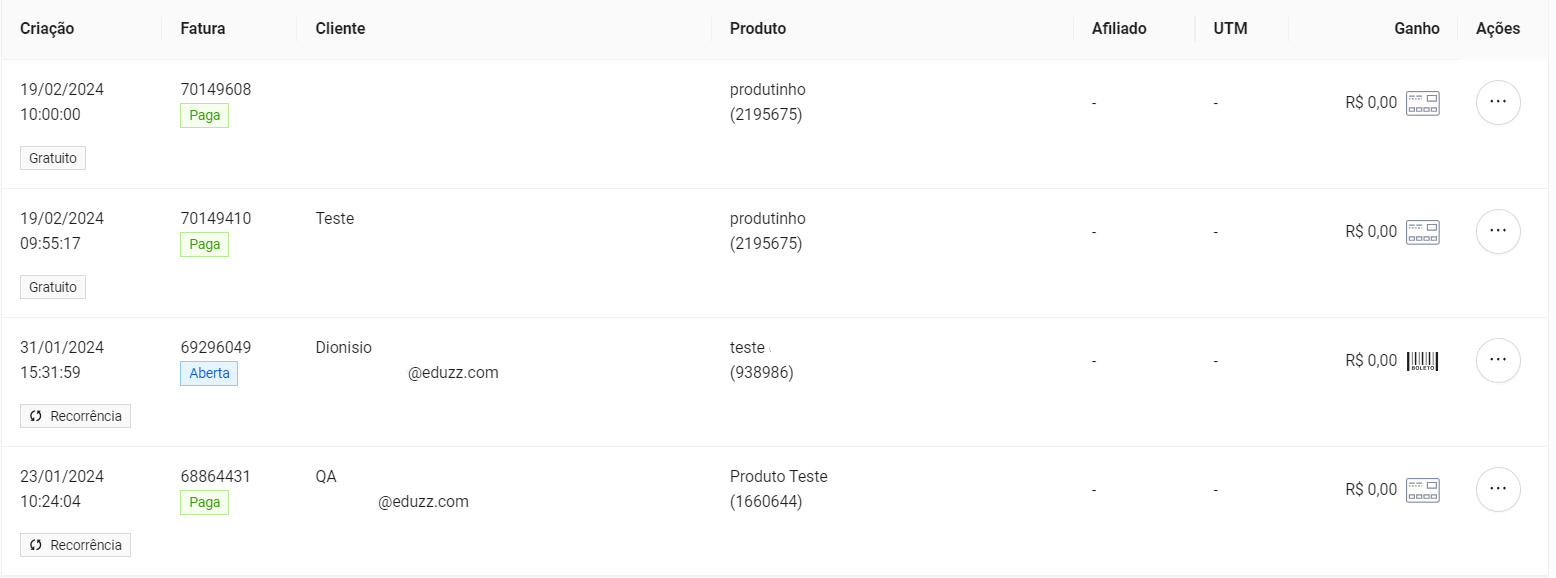Click the payment icon for invoice 70149608

click(x=1422, y=103)
